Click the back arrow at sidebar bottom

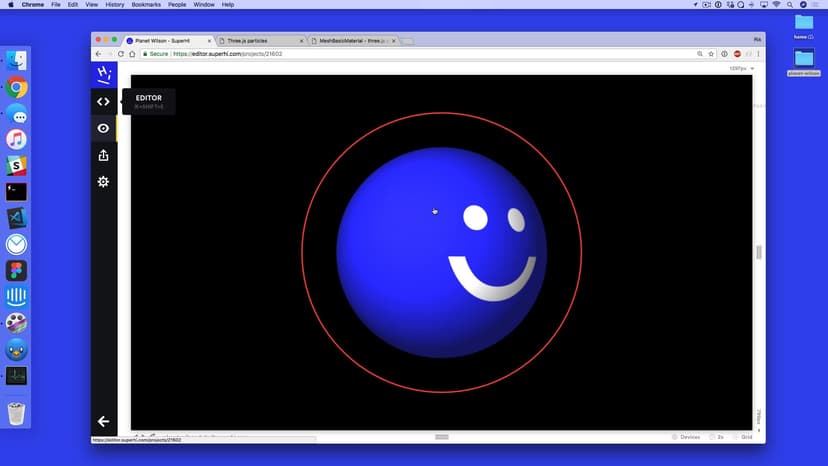click(103, 421)
